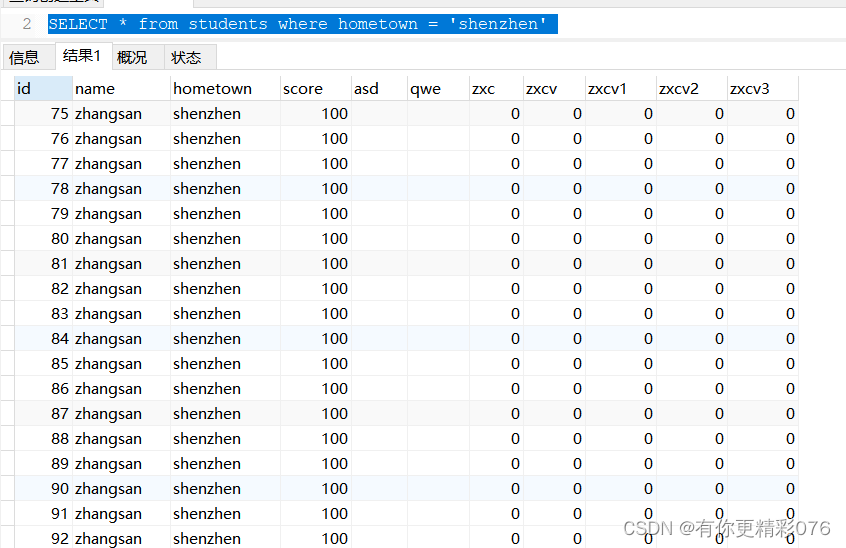Click the zxc column header
Screen dimensions: 846x548
click(x=496, y=88)
